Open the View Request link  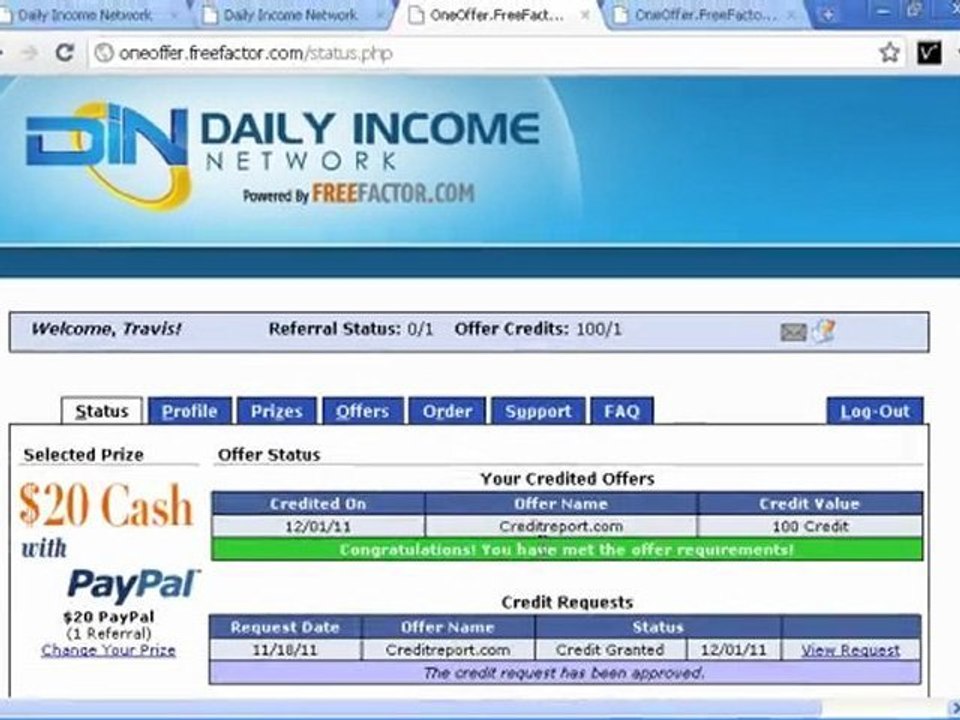click(851, 650)
